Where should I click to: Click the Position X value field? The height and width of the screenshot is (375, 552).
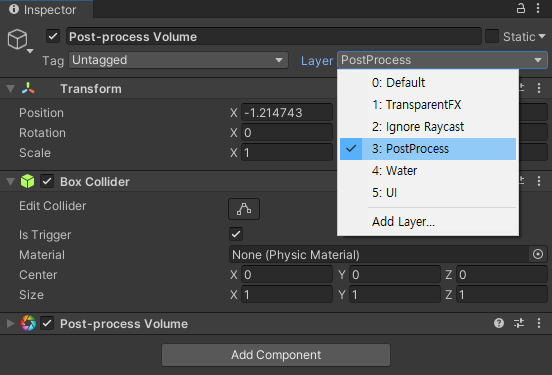(287, 113)
